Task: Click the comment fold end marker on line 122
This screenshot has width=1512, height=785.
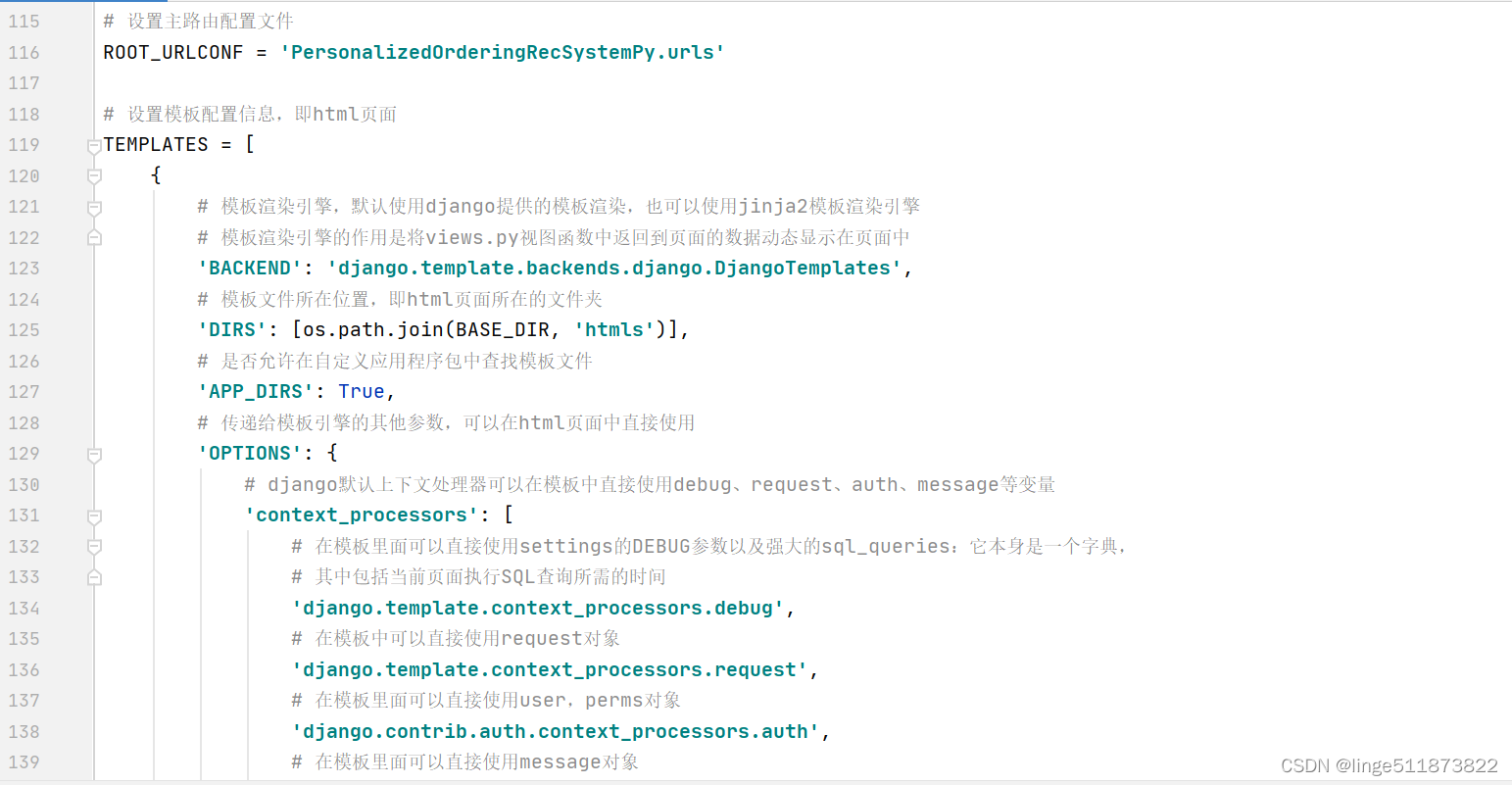Action: (94, 237)
